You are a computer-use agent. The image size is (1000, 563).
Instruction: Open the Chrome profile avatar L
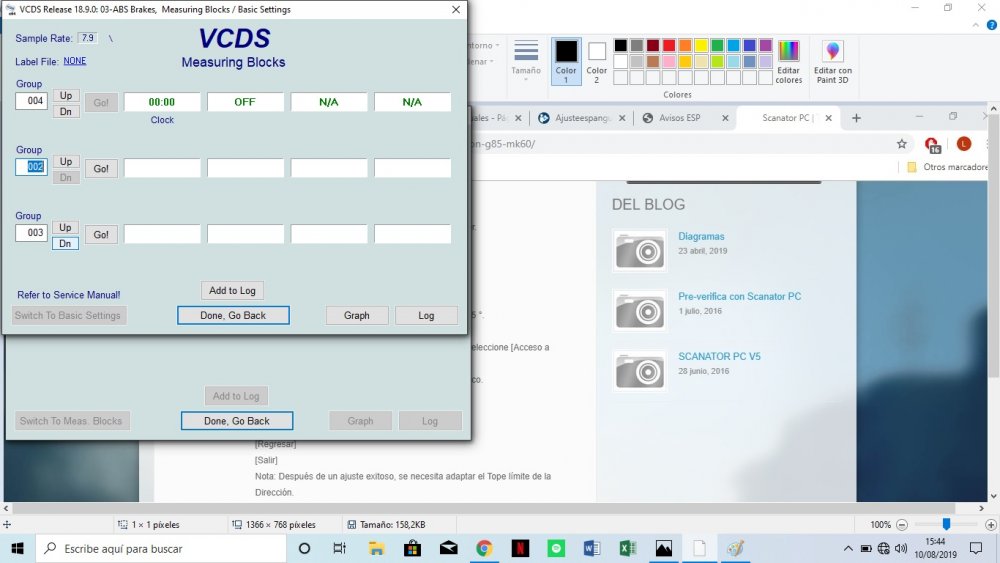click(x=964, y=144)
